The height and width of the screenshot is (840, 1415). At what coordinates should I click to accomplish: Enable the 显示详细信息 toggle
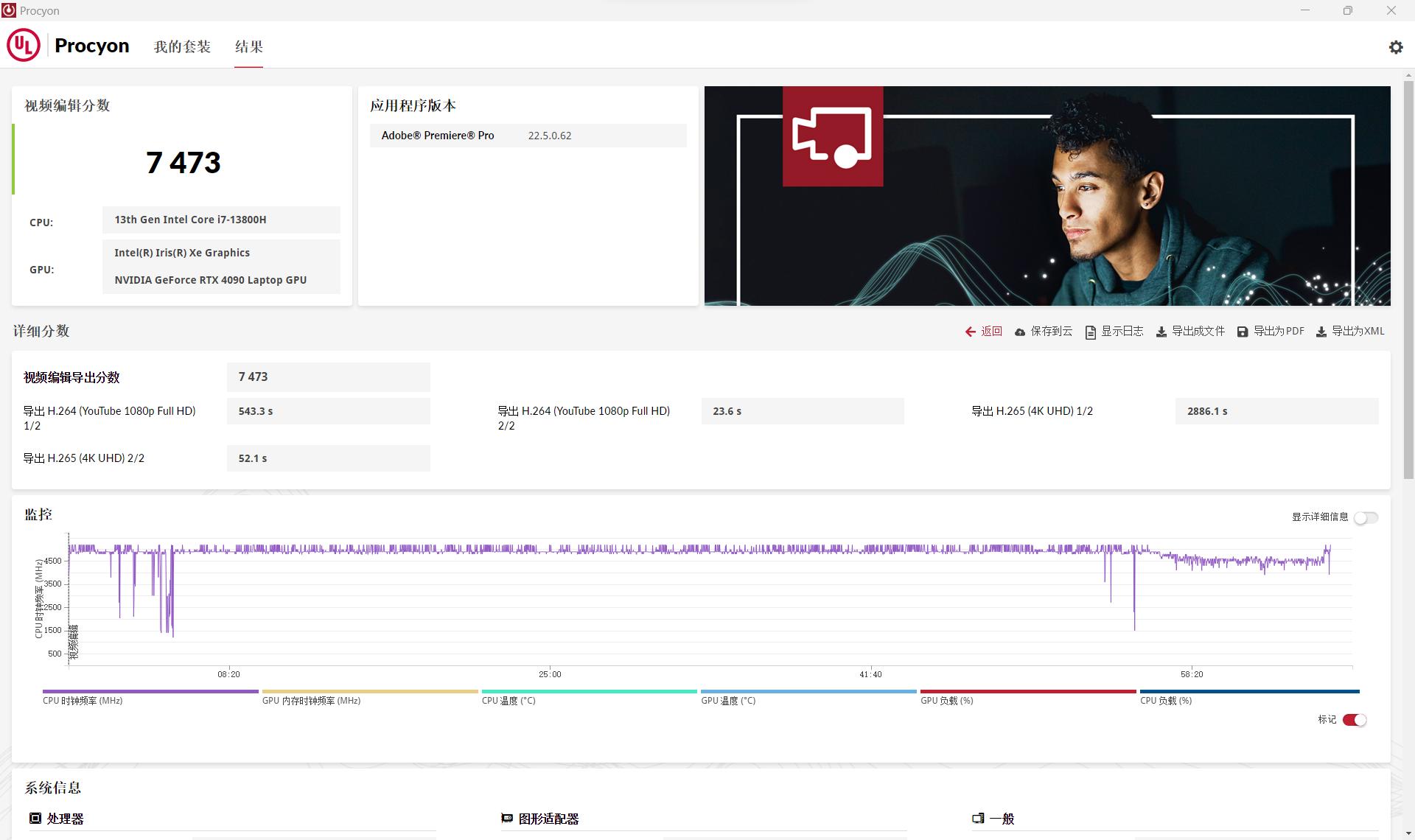1365,518
